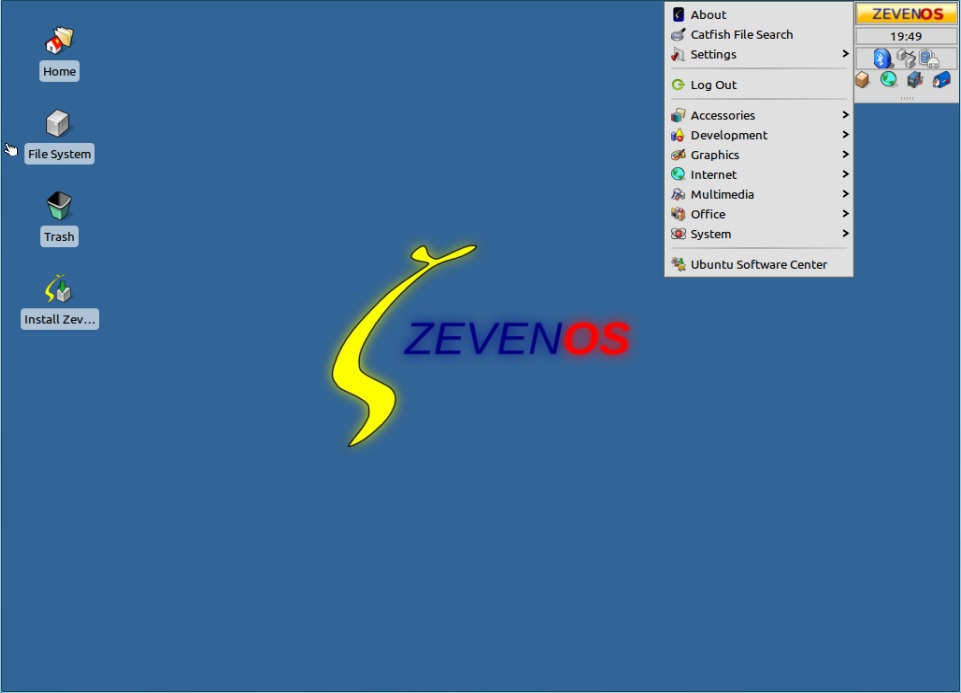Expand the Accessories submenu arrow

click(x=845, y=115)
